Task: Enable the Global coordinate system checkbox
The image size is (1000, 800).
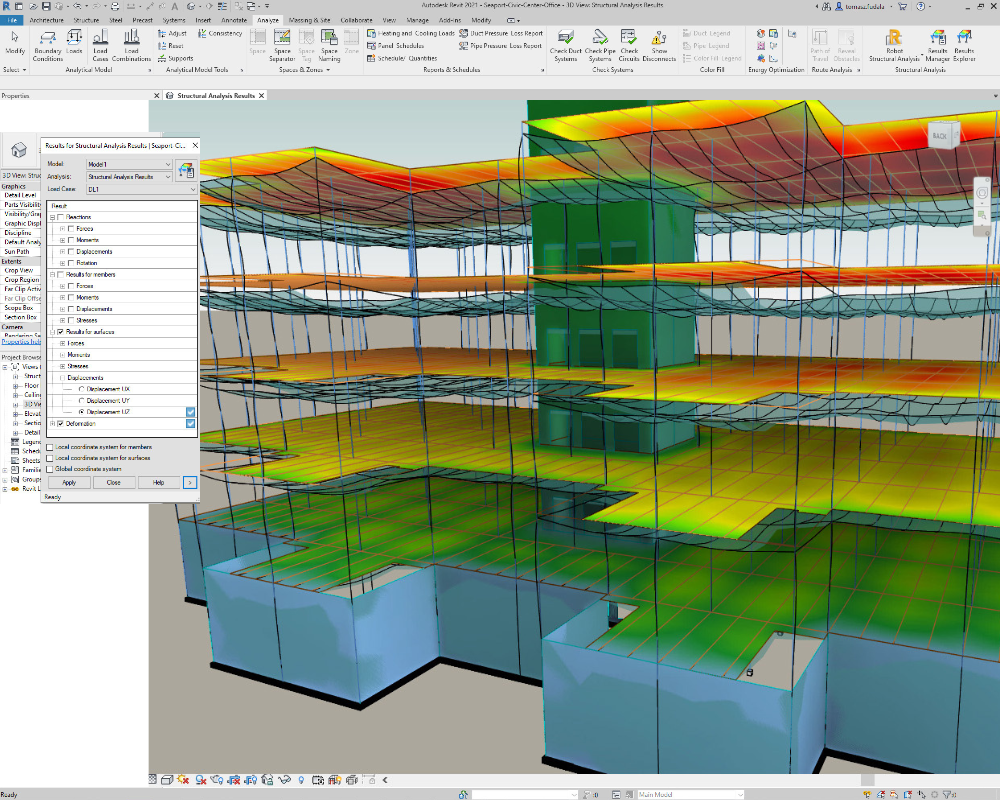Action: [50, 469]
